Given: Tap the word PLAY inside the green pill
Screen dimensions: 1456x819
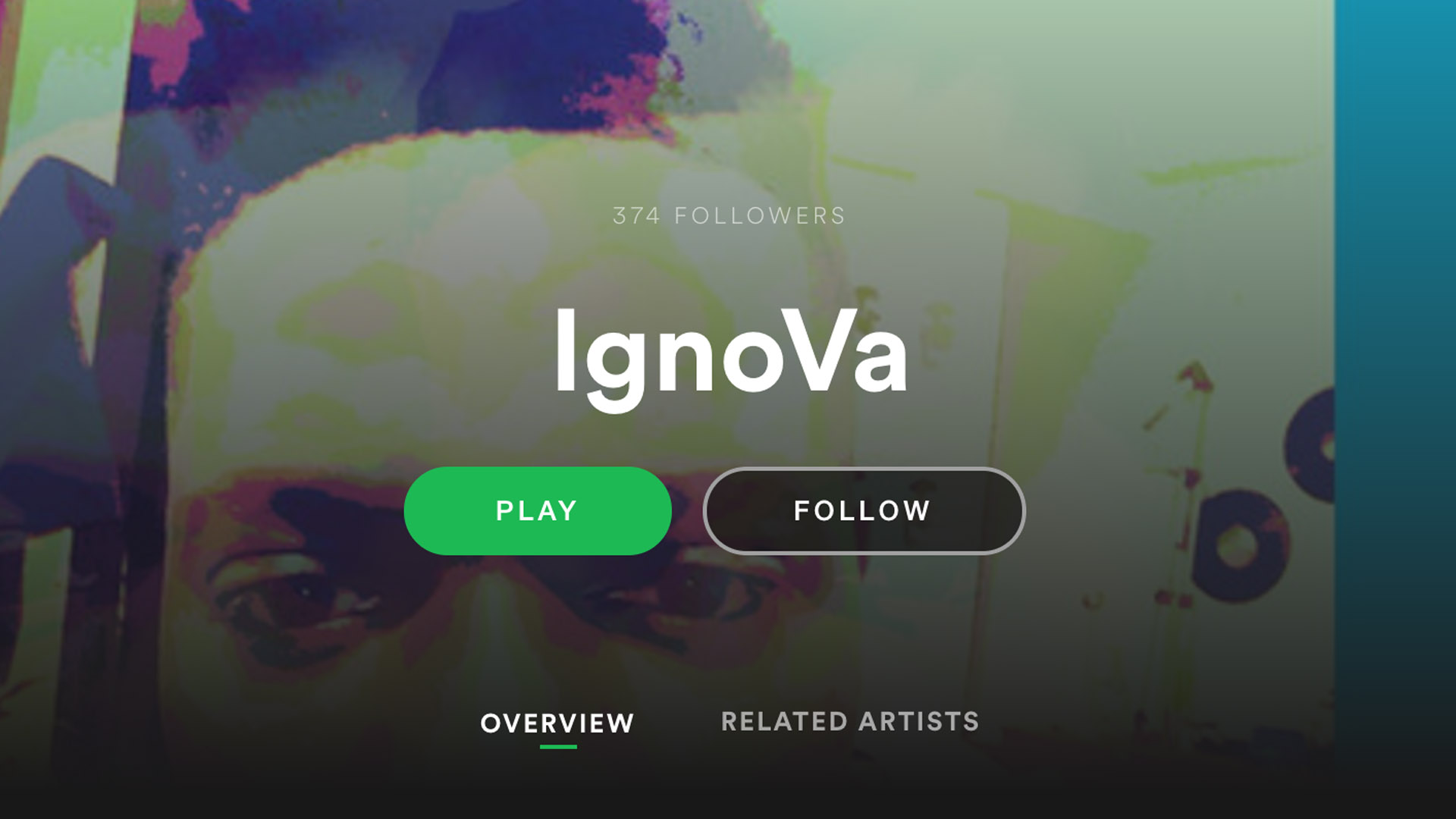Looking at the screenshot, I should [537, 510].
